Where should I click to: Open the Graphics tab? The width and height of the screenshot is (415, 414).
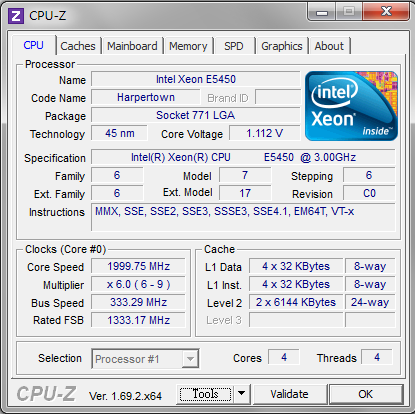tap(282, 46)
